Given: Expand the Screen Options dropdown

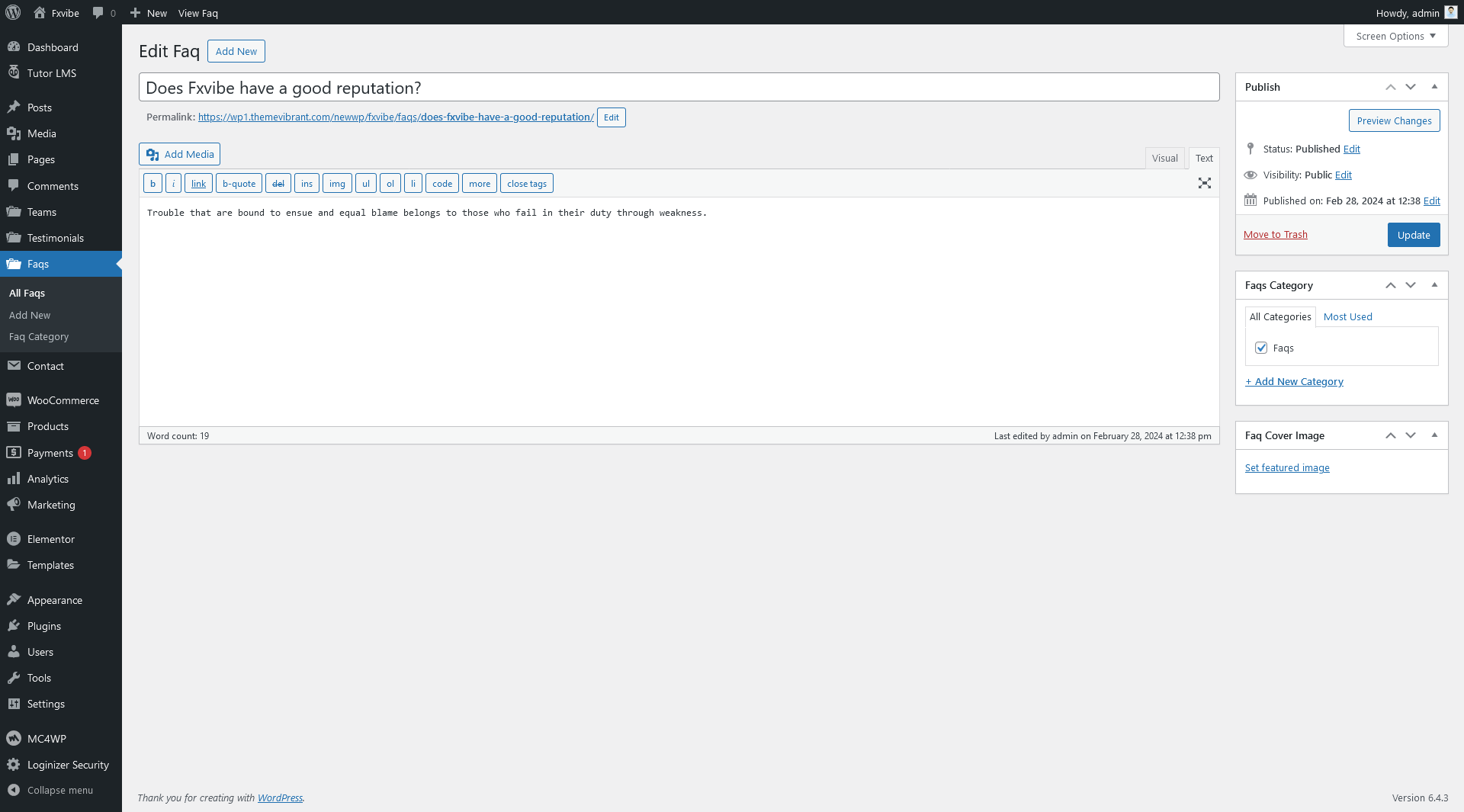Looking at the screenshot, I should pyautogui.click(x=1395, y=36).
